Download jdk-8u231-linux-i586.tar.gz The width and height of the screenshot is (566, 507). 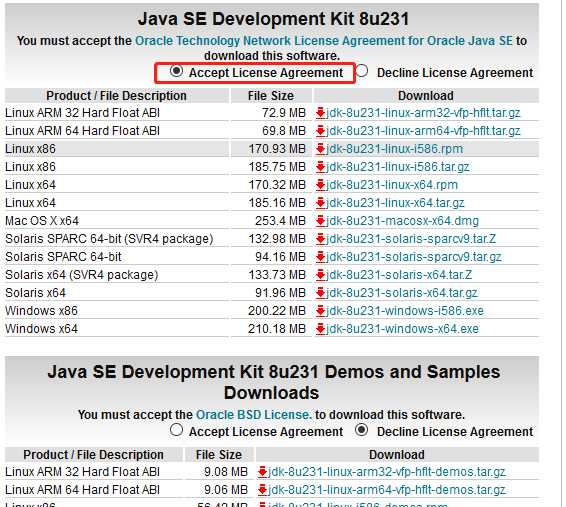[398, 167]
